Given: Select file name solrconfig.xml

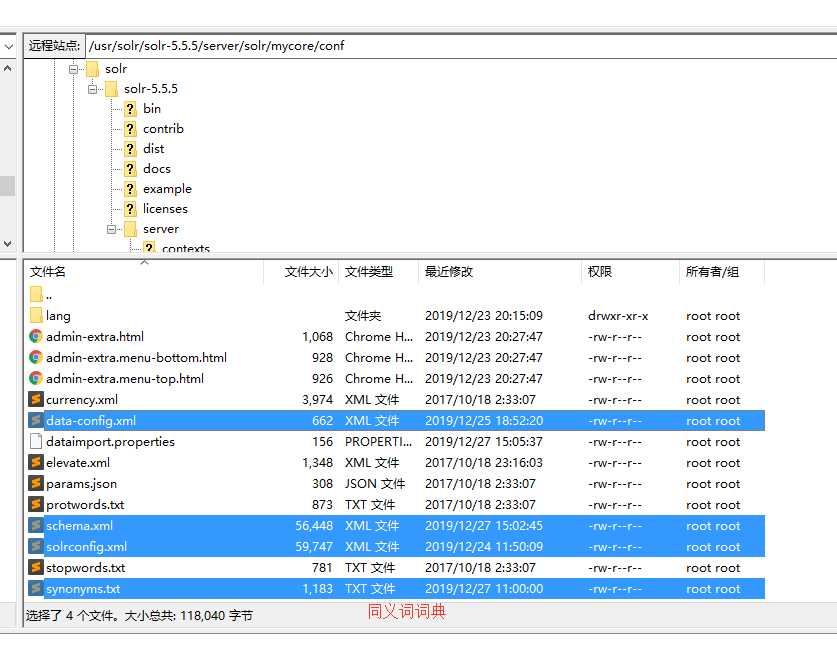Looking at the screenshot, I should (x=86, y=547).
